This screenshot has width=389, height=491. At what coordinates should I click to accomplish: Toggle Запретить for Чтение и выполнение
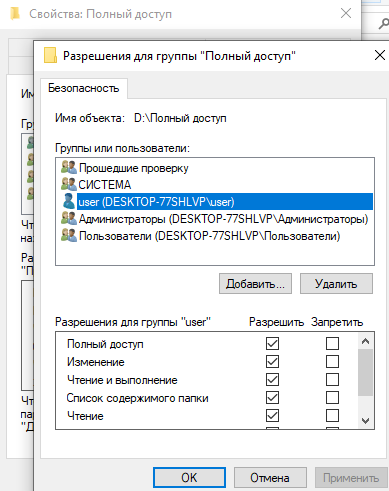point(332,379)
